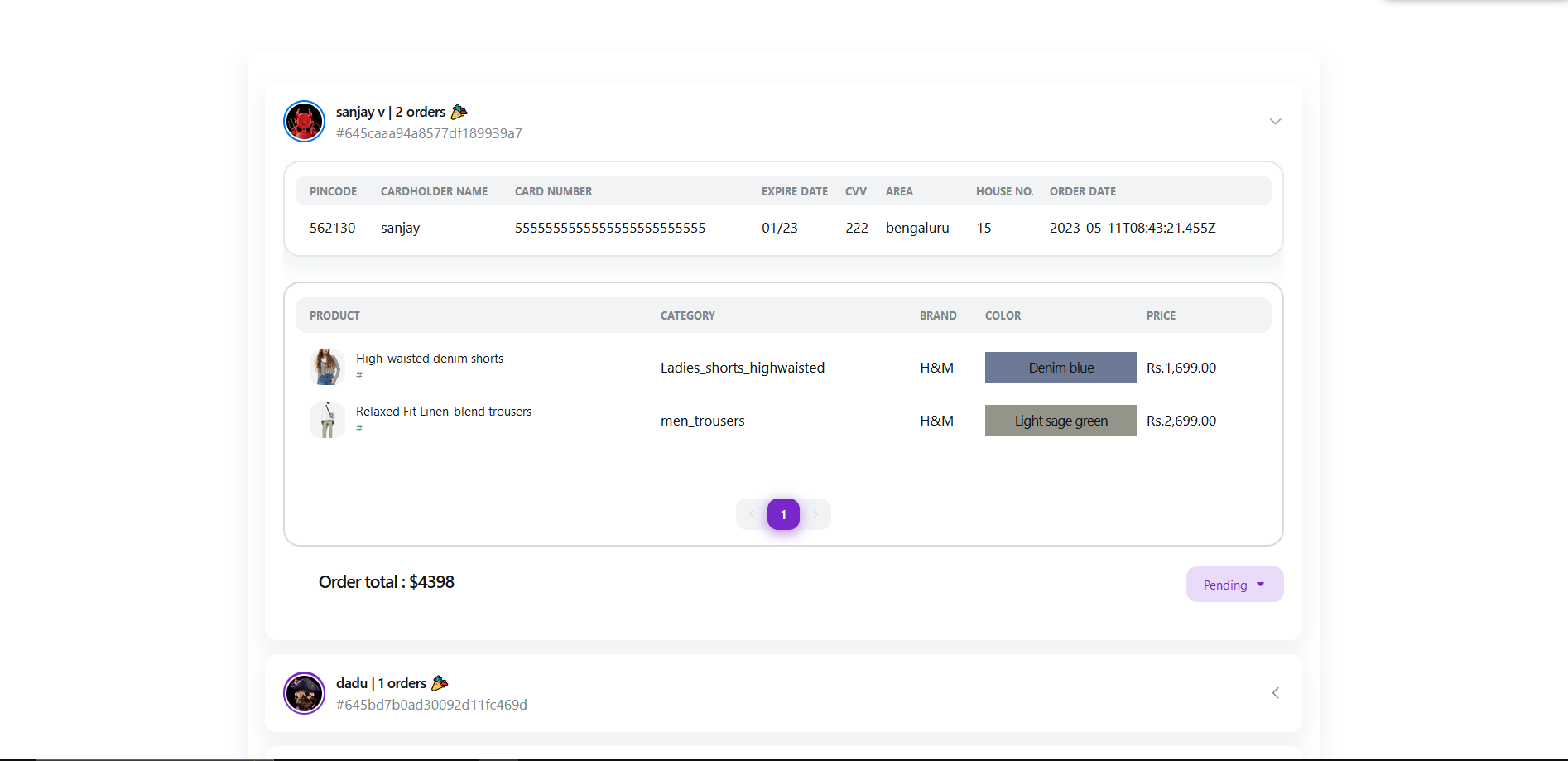Click the Denim blue color swatch
This screenshot has width=1568, height=761.
click(x=1060, y=367)
